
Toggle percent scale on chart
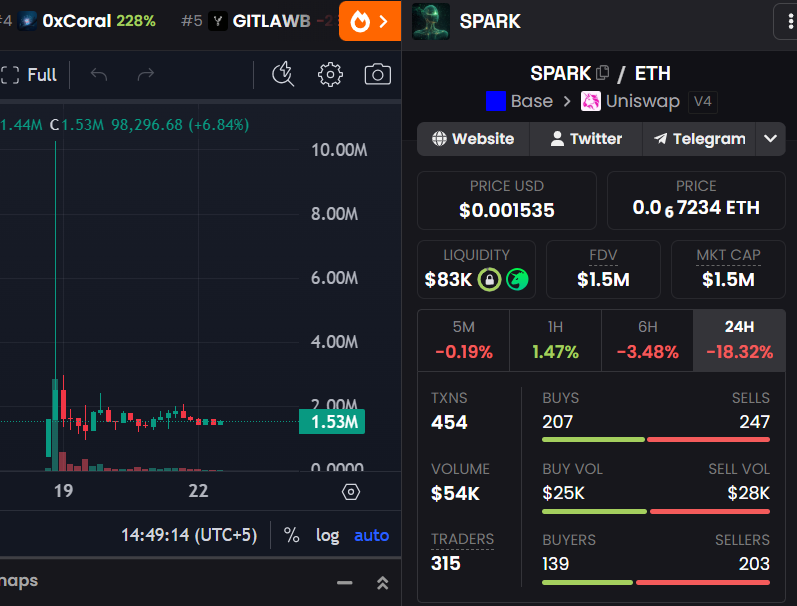coord(291,535)
